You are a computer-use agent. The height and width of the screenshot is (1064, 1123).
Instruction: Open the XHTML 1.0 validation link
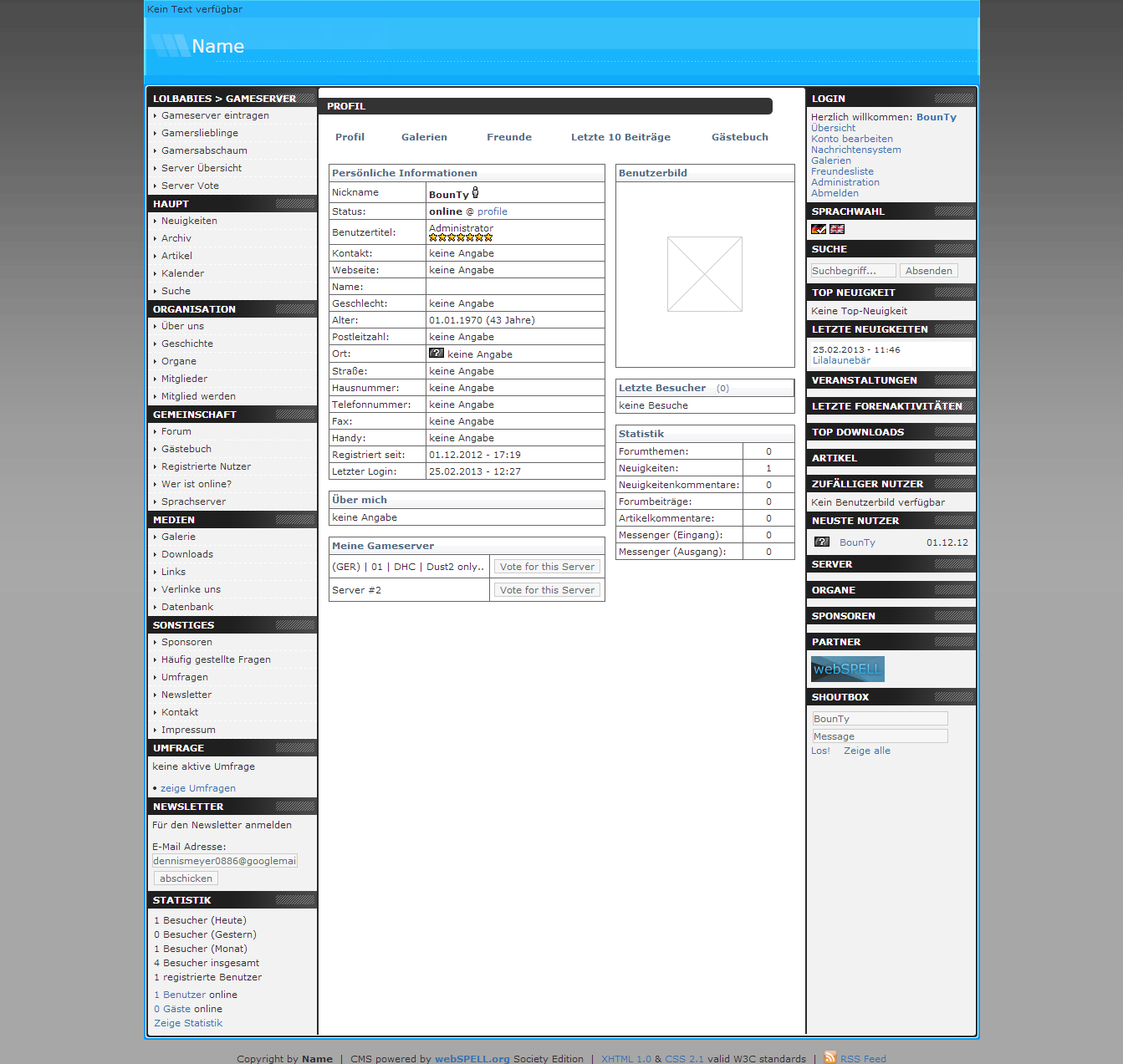(x=626, y=1059)
